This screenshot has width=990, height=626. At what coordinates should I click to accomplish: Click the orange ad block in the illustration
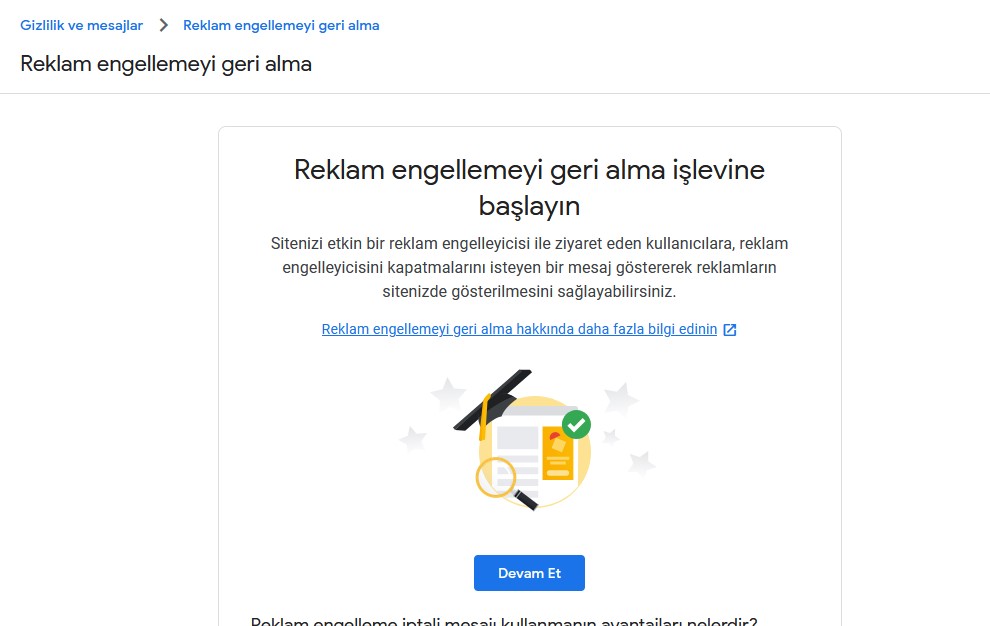coord(558,454)
